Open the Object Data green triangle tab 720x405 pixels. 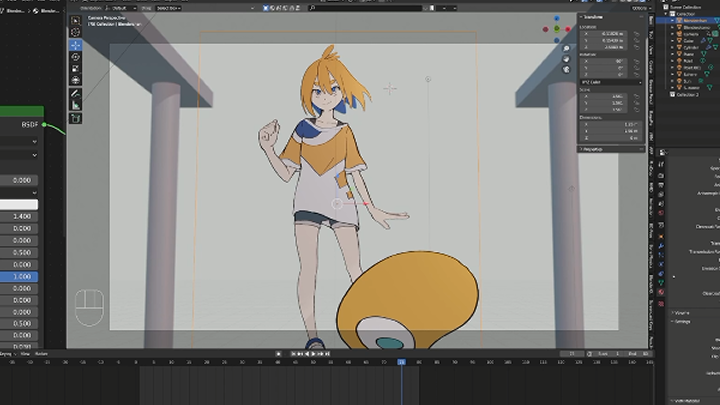(x=661, y=282)
